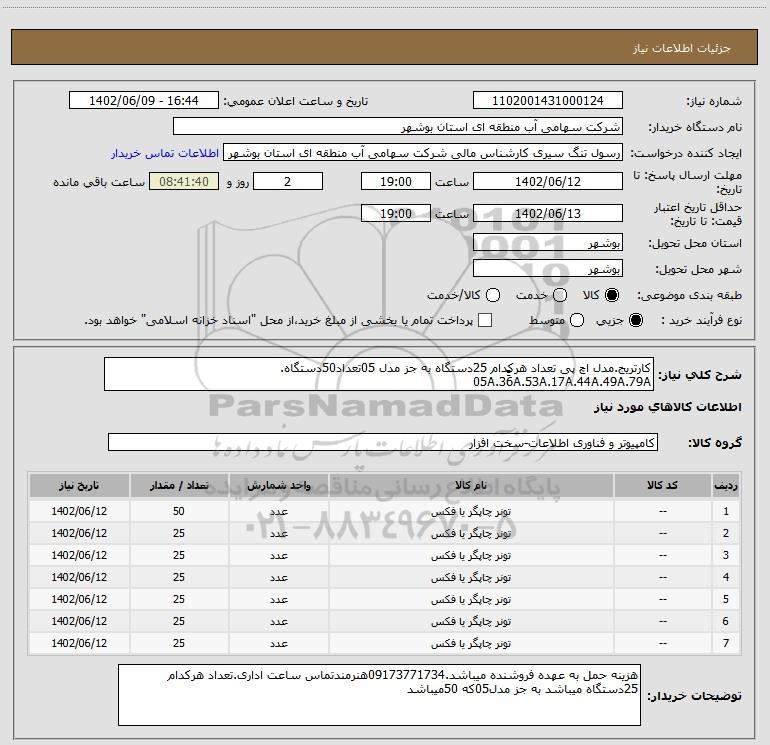Select the کالا radio button

612,295
